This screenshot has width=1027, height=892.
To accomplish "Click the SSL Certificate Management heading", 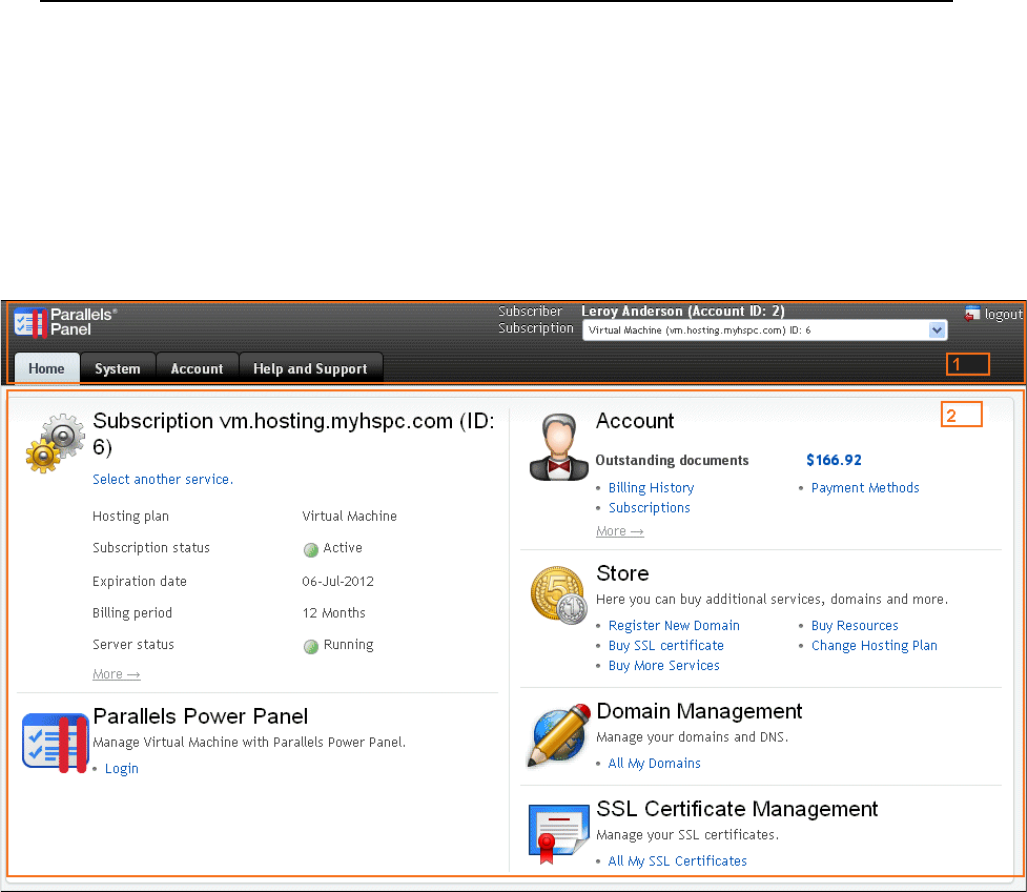I will point(737,809).
